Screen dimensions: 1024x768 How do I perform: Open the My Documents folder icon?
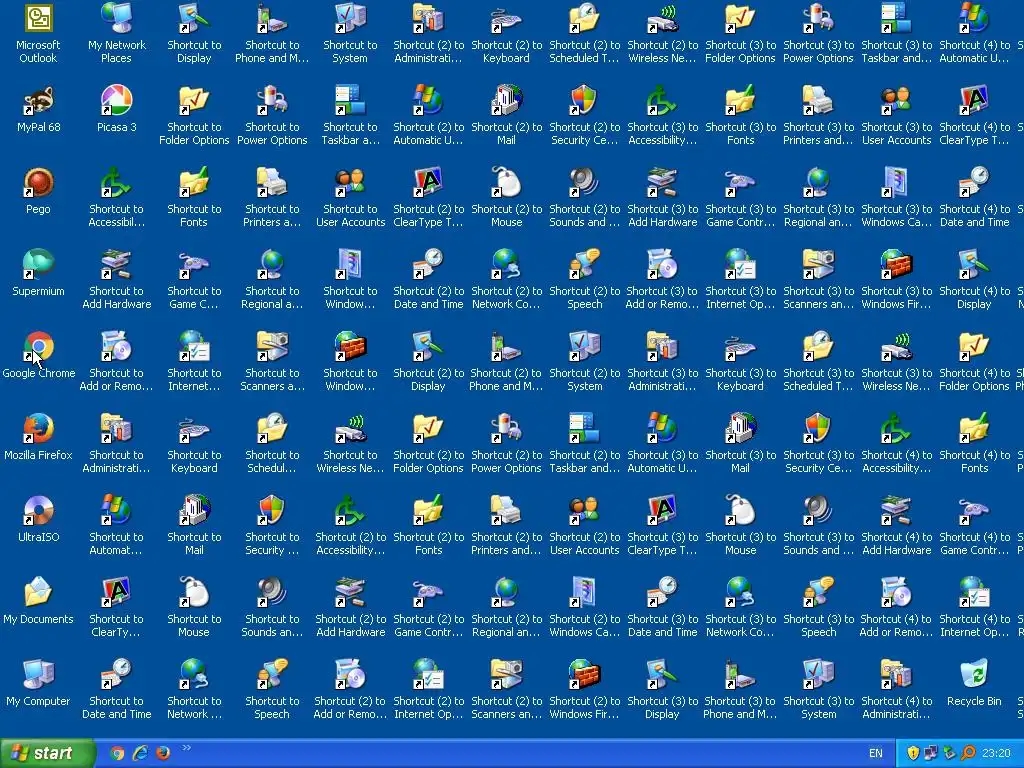click(x=38, y=592)
